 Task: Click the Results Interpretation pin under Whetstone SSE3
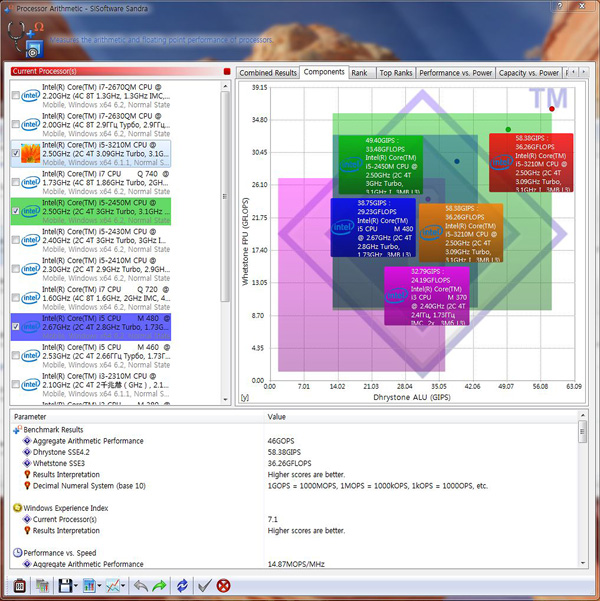coord(27,475)
